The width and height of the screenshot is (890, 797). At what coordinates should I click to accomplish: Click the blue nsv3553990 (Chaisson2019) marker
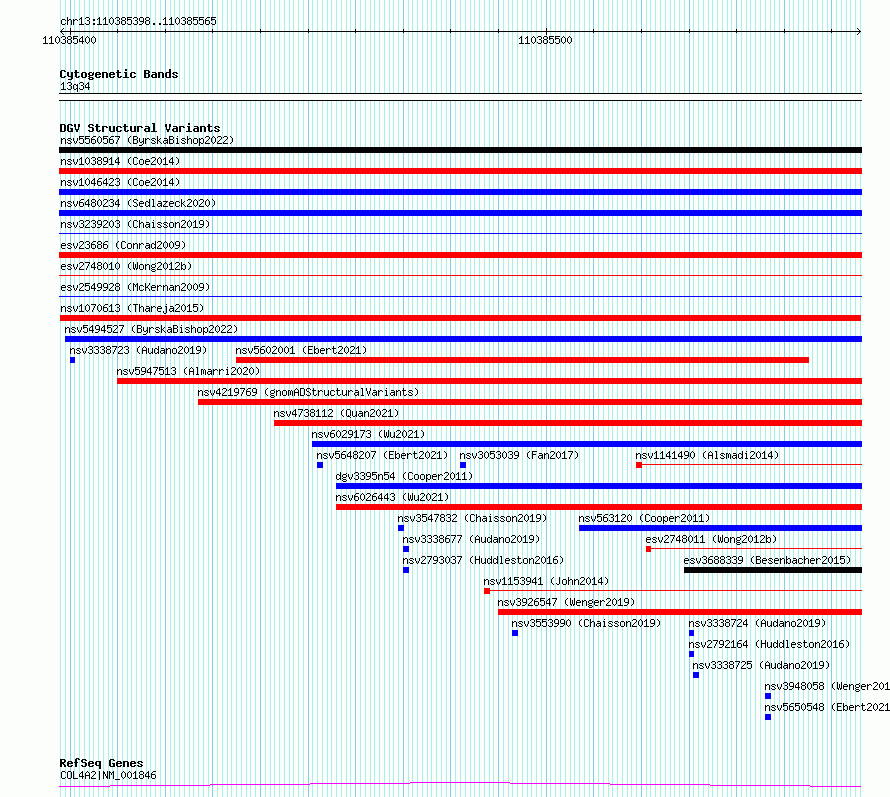click(515, 633)
